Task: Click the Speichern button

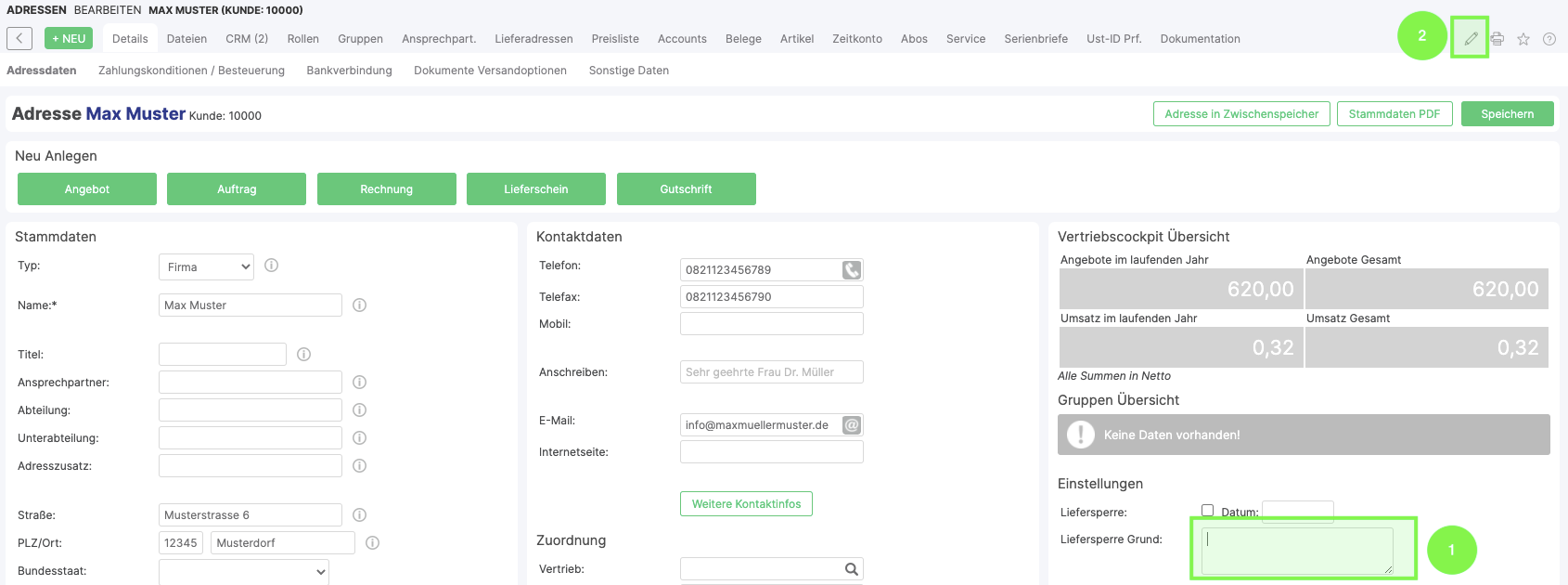Action: click(x=1507, y=114)
